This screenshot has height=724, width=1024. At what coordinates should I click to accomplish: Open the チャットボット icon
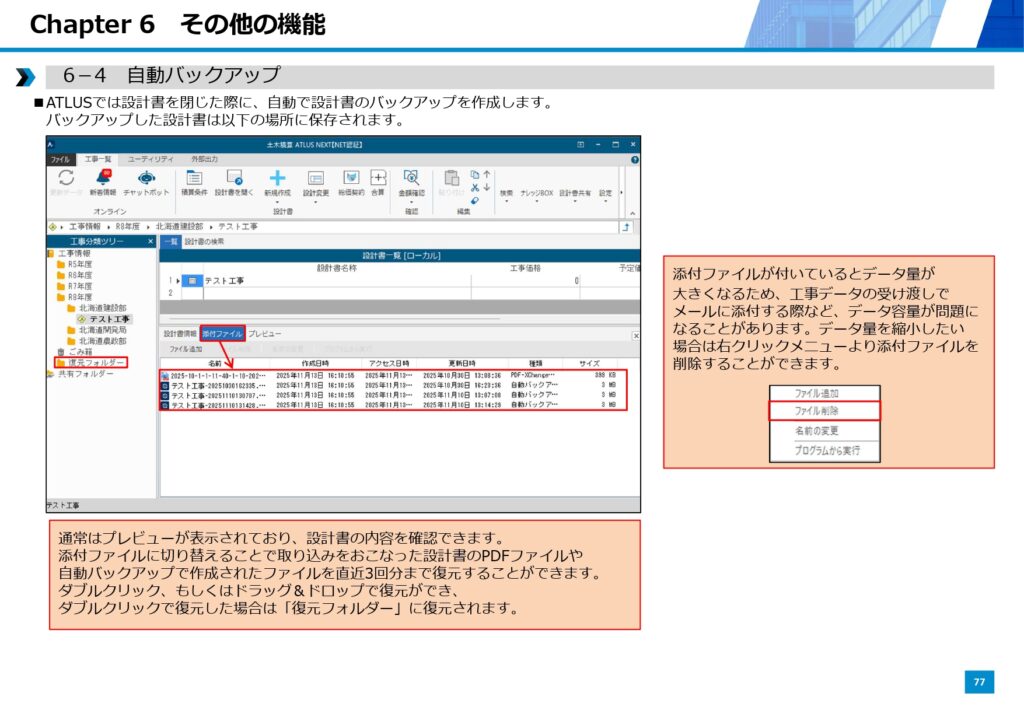146,178
